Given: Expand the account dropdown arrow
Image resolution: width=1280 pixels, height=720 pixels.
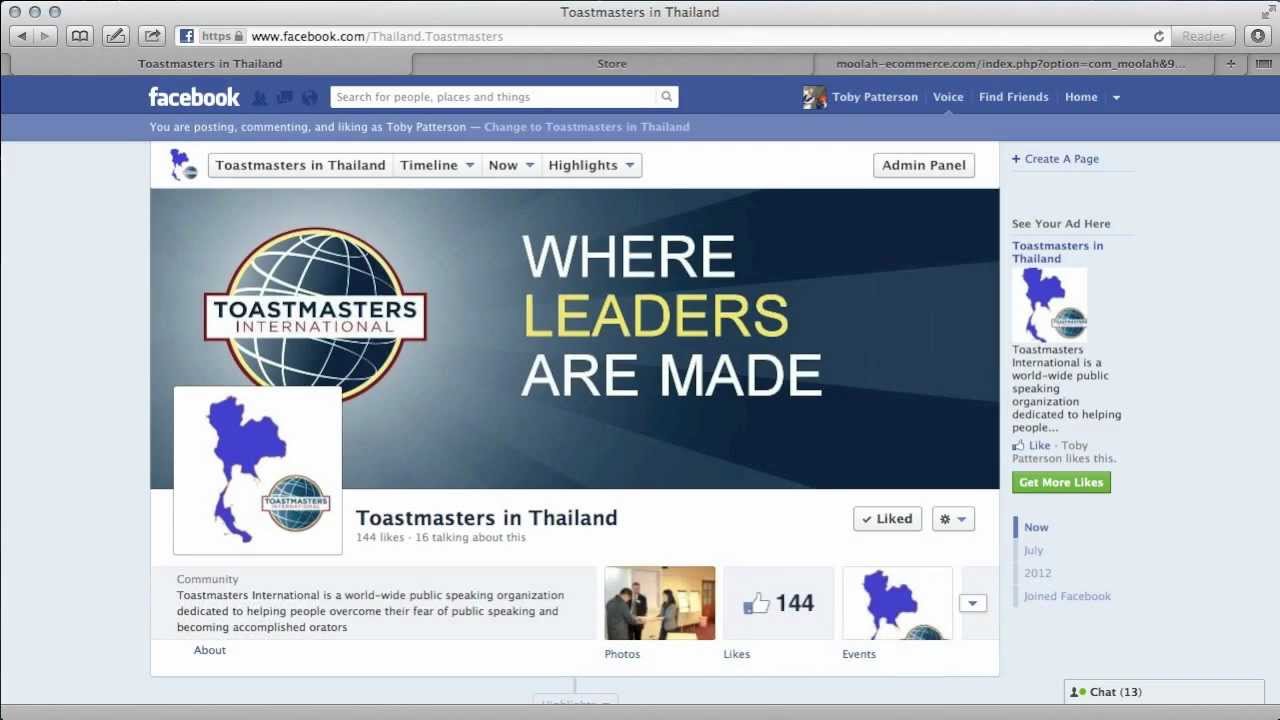Looking at the screenshot, I should point(1116,98).
